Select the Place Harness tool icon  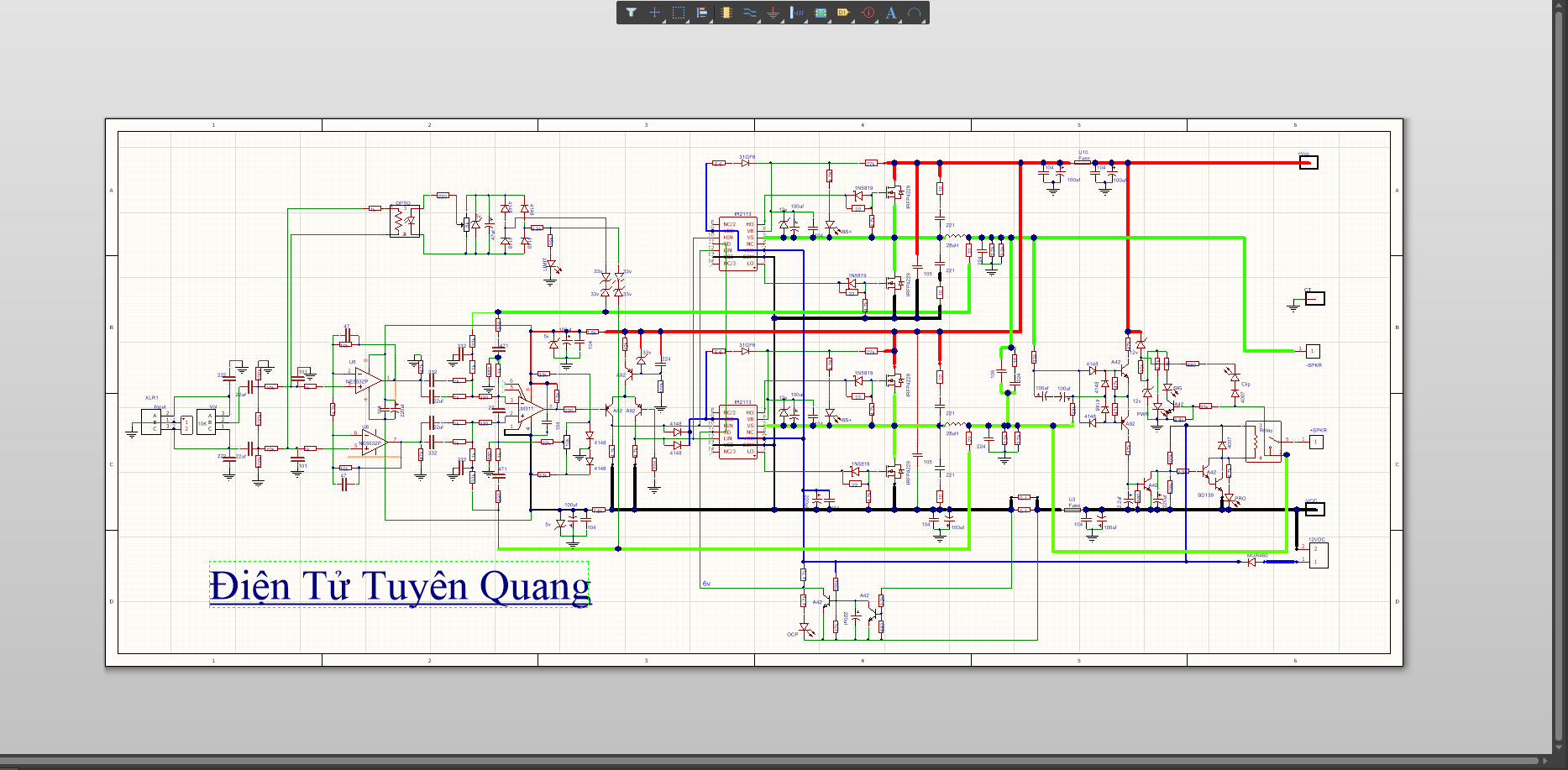[797, 13]
